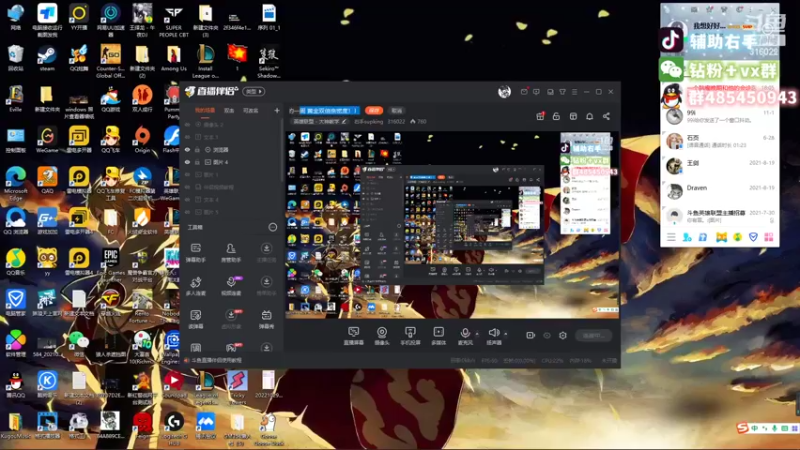Click the WeChat logo in the QQ overlay
800x450 pixels.
coord(671,70)
